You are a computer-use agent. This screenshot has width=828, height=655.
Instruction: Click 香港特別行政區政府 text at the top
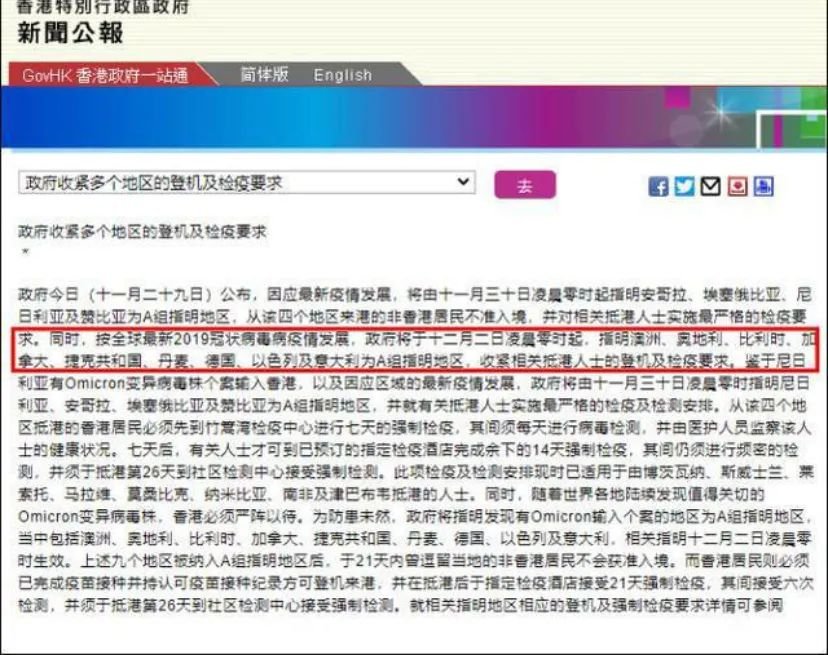pyautogui.click(x=103, y=7)
